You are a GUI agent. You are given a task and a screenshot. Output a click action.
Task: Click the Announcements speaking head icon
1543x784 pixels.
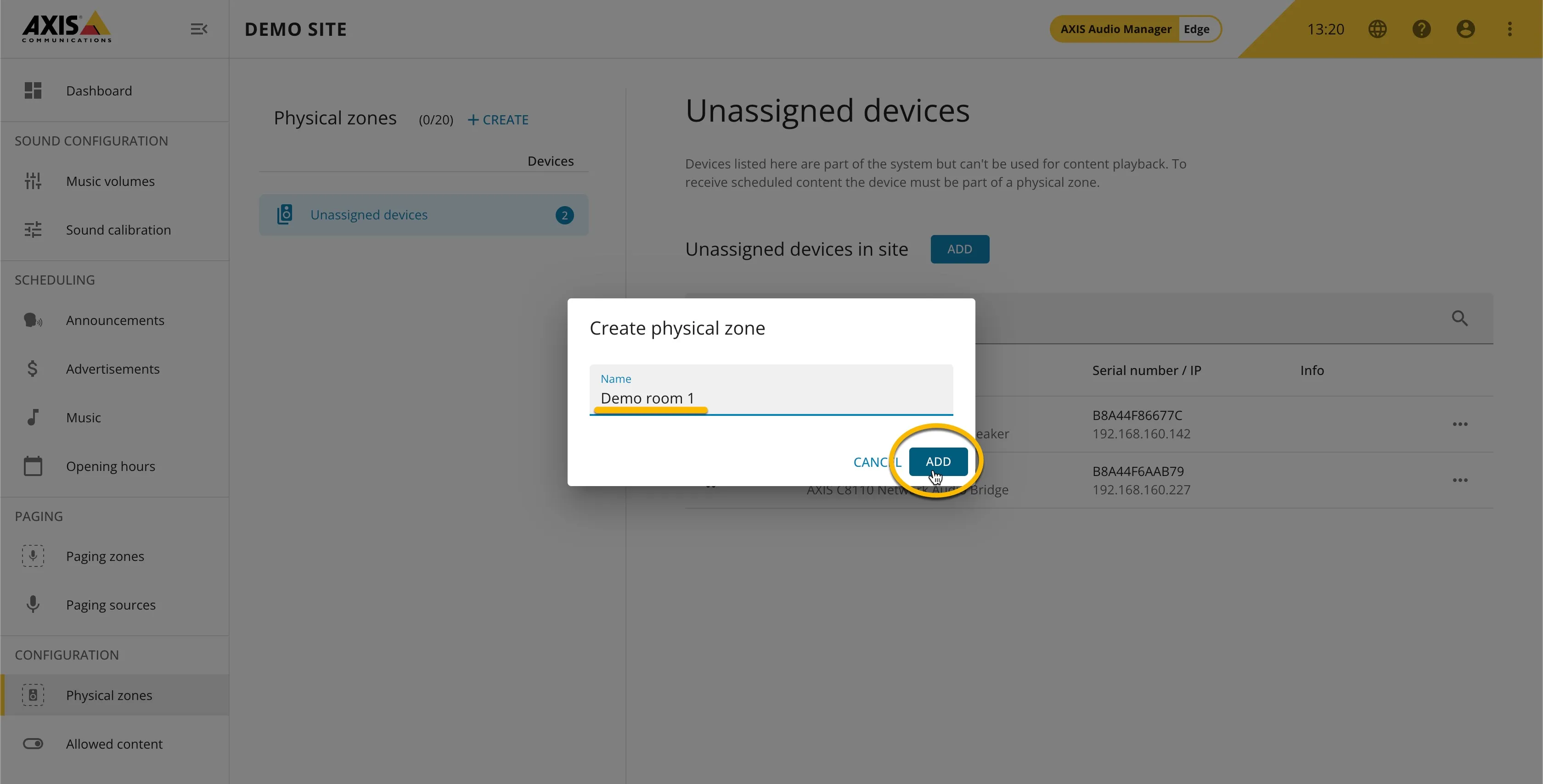click(x=33, y=320)
